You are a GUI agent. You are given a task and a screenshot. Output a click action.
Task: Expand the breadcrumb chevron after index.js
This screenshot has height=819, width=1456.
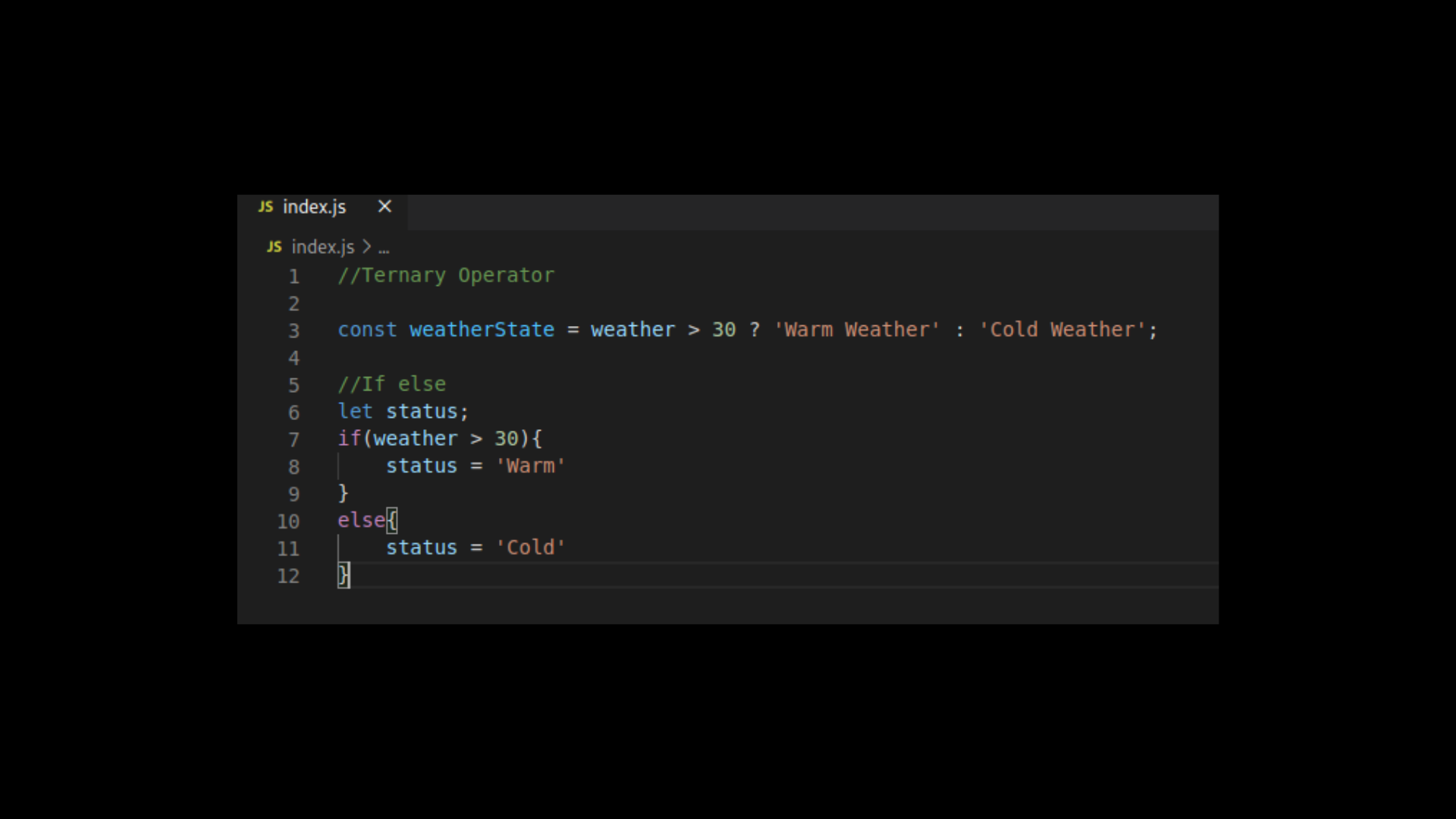click(x=367, y=246)
